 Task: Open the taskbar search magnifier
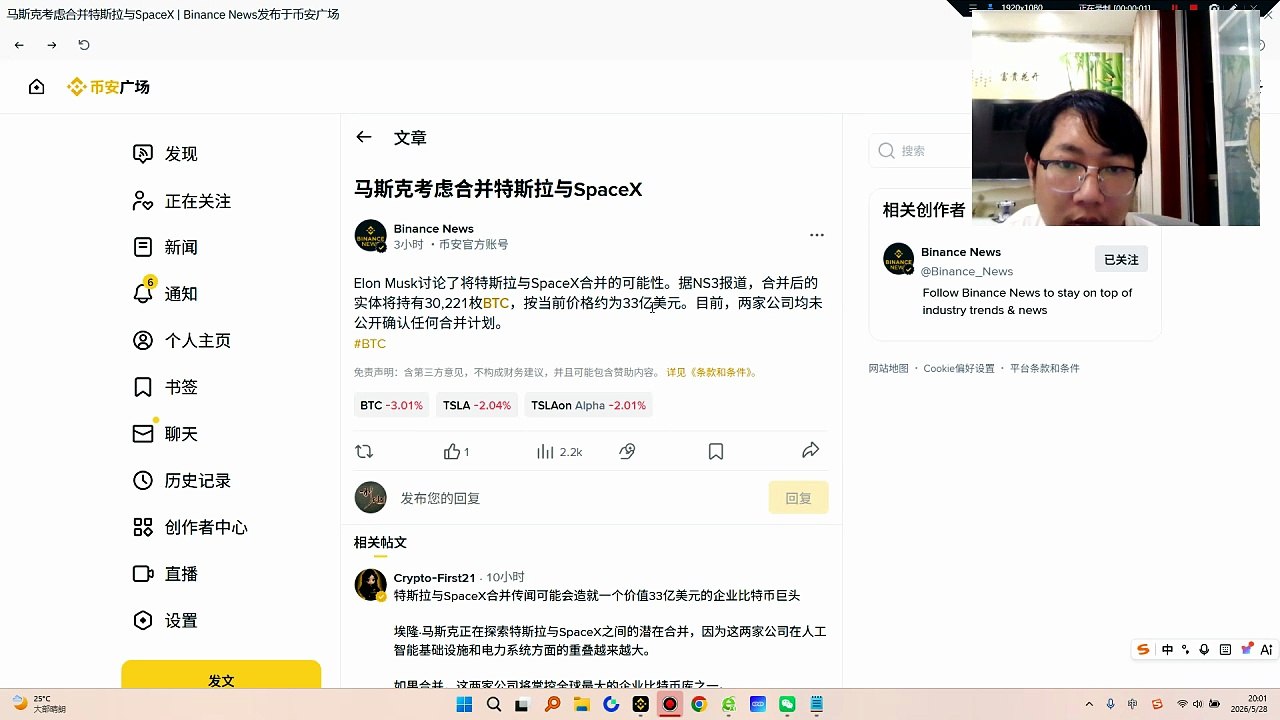coord(494,704)
